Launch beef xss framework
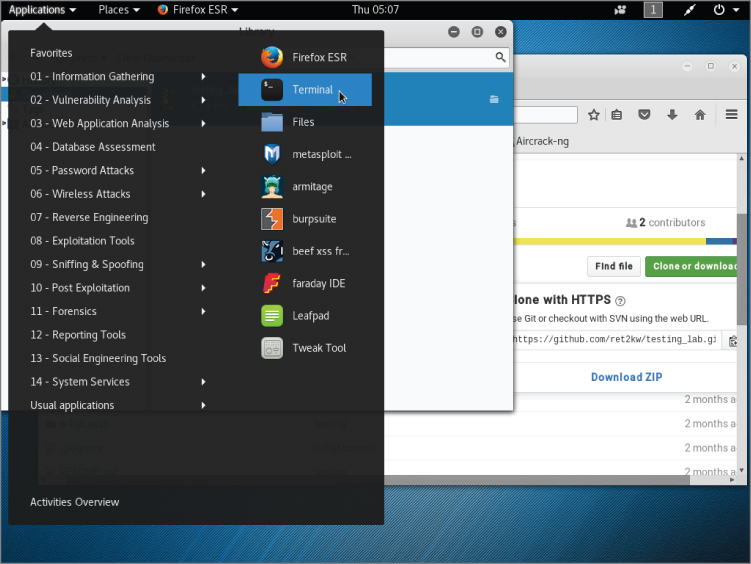751x564 pixels. pyautogui.click(x=305, y=251)
